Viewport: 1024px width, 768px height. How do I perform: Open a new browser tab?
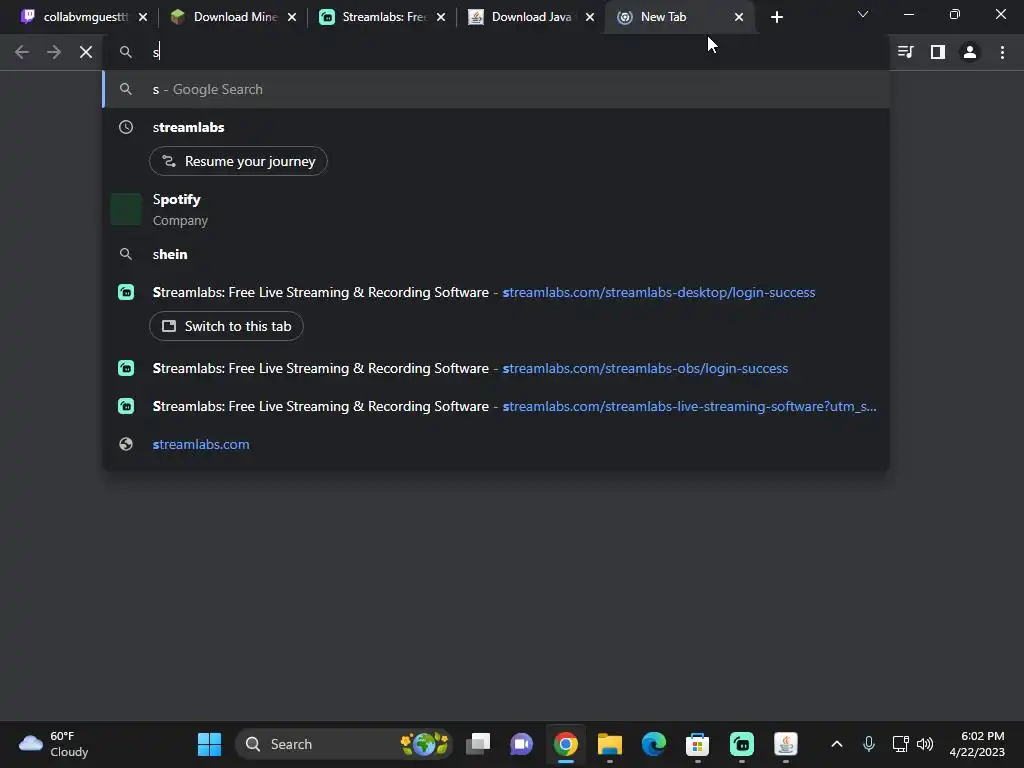coord(776,17)
